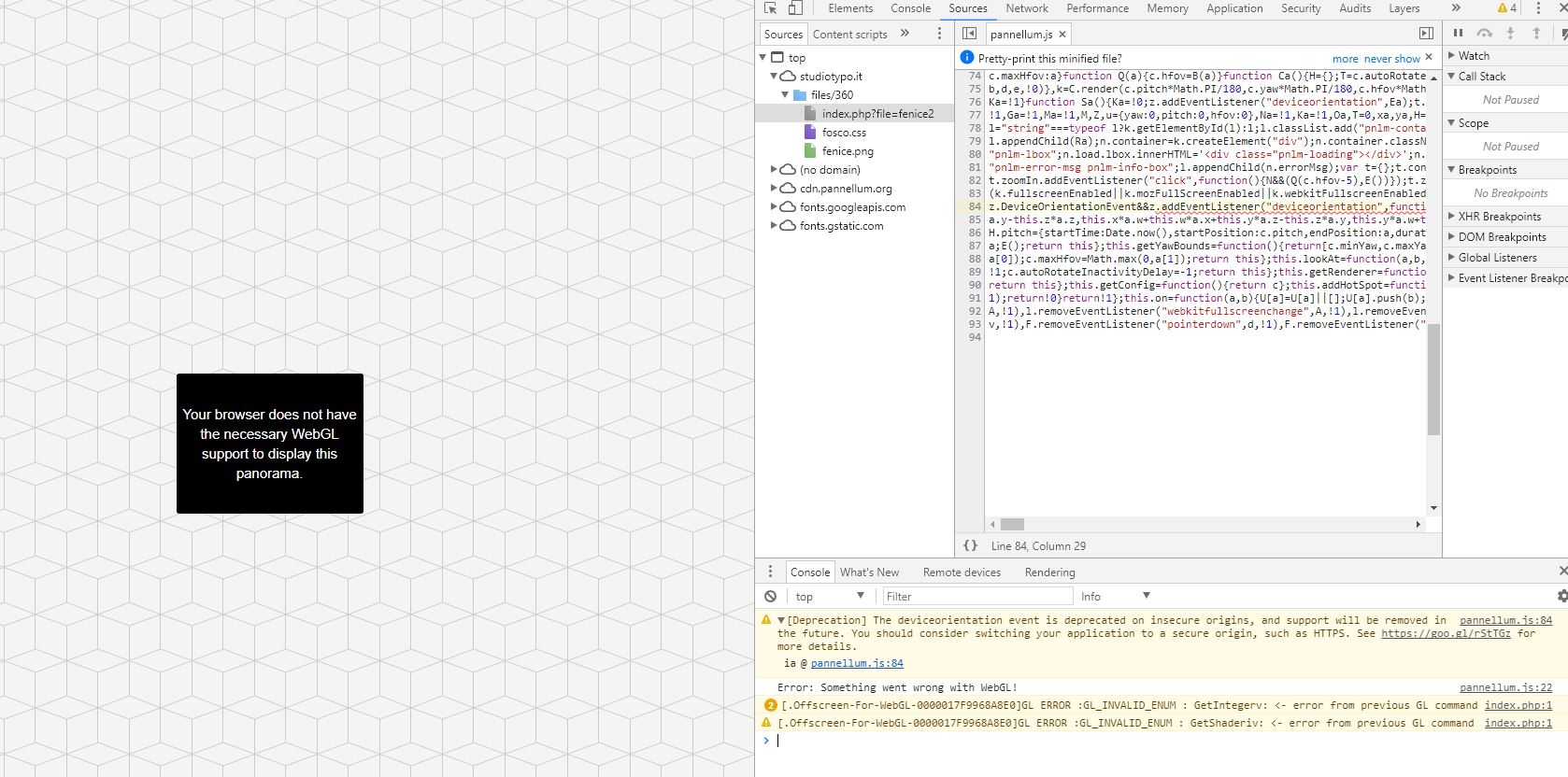Screen dimensions: 1568x777
Task: Click the curly braces pretty-print icon
Action: 970,545
